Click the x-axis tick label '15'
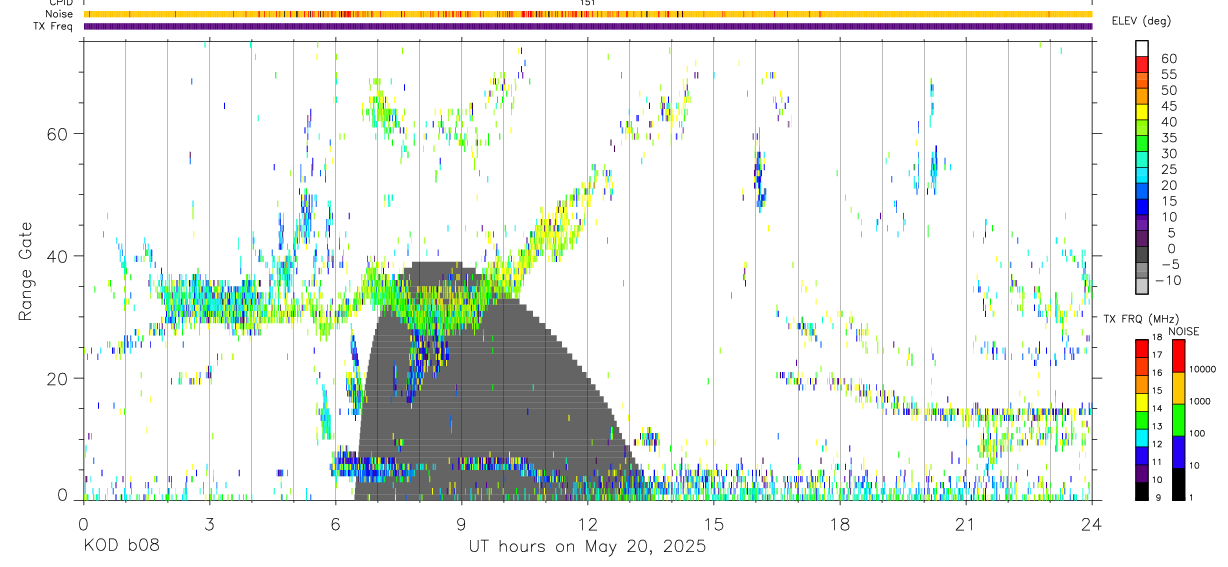The height and width of the screenshot is (567, 1228). pyautogui.click(x=714, y=525)
